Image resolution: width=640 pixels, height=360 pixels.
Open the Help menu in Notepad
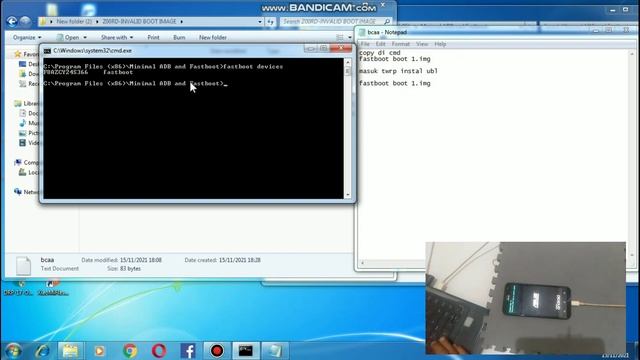click(440, 44)
